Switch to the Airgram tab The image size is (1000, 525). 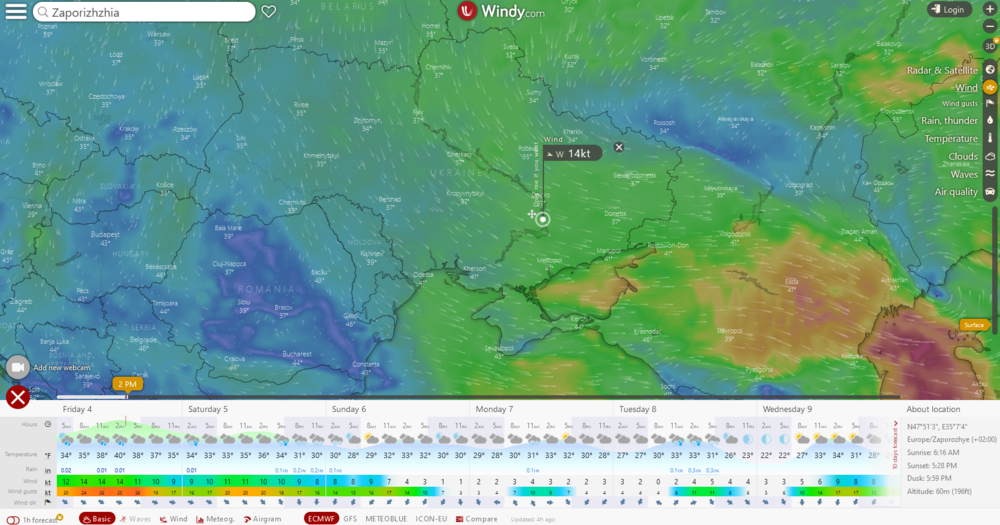tap(263, 519)
